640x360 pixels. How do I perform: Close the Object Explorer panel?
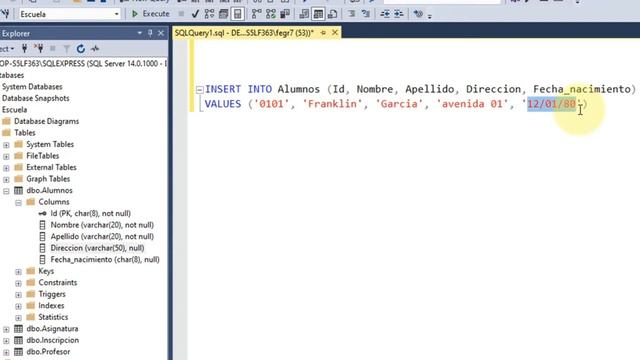click(x=161, y=33)
